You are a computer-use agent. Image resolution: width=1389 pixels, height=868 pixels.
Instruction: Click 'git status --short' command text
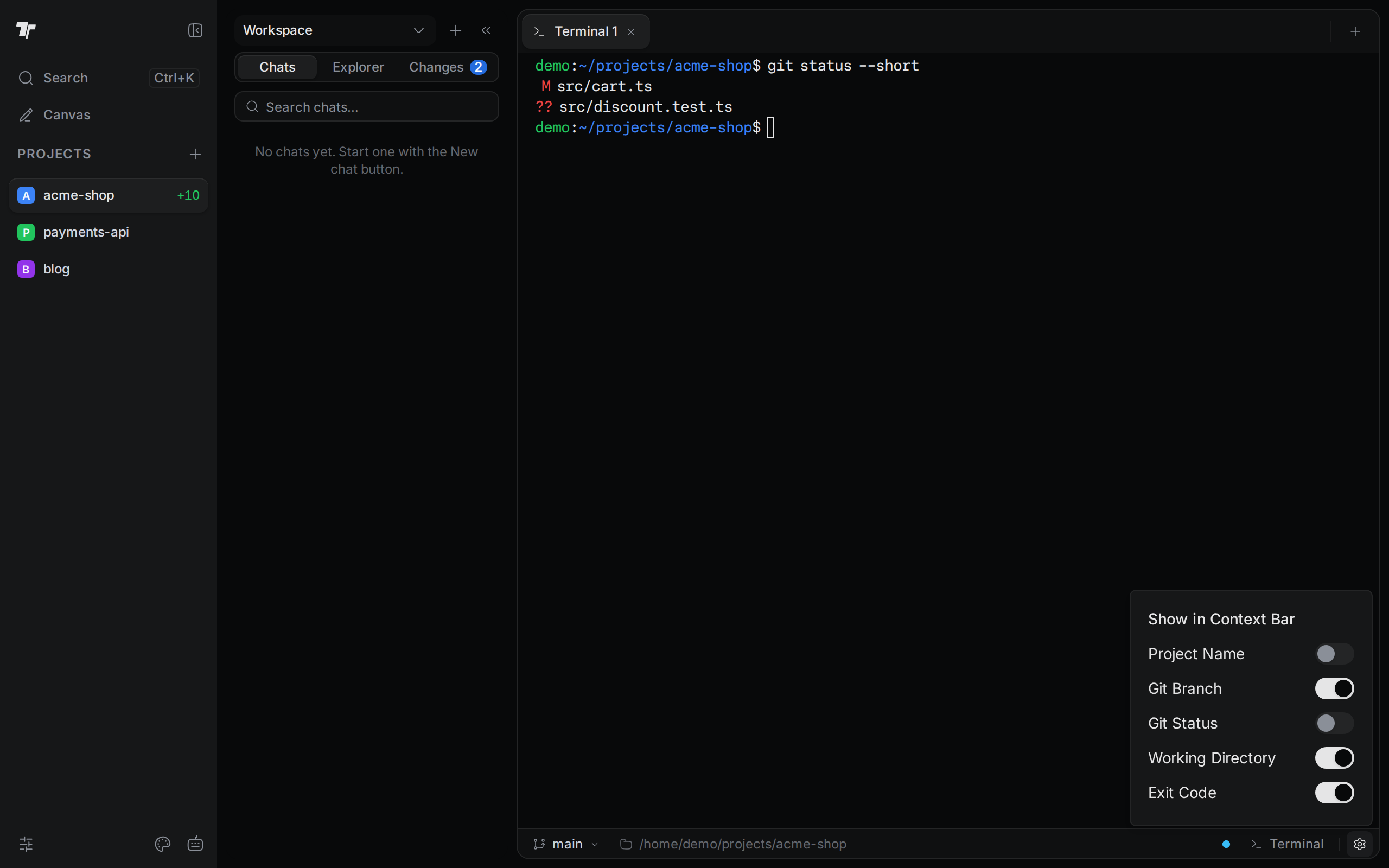click(843, 66)
